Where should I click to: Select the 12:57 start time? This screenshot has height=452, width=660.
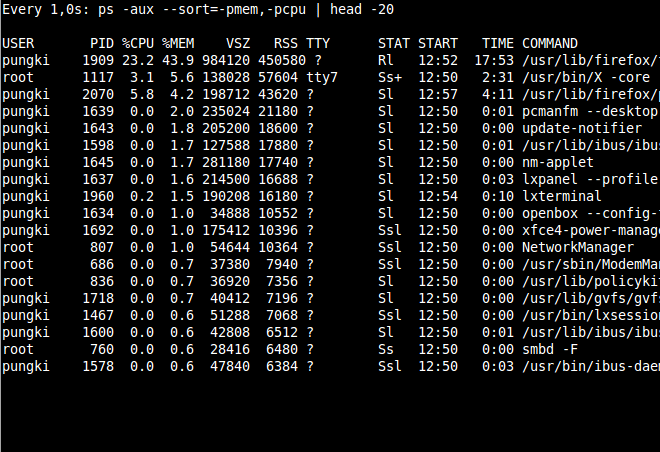pos(437,95)
